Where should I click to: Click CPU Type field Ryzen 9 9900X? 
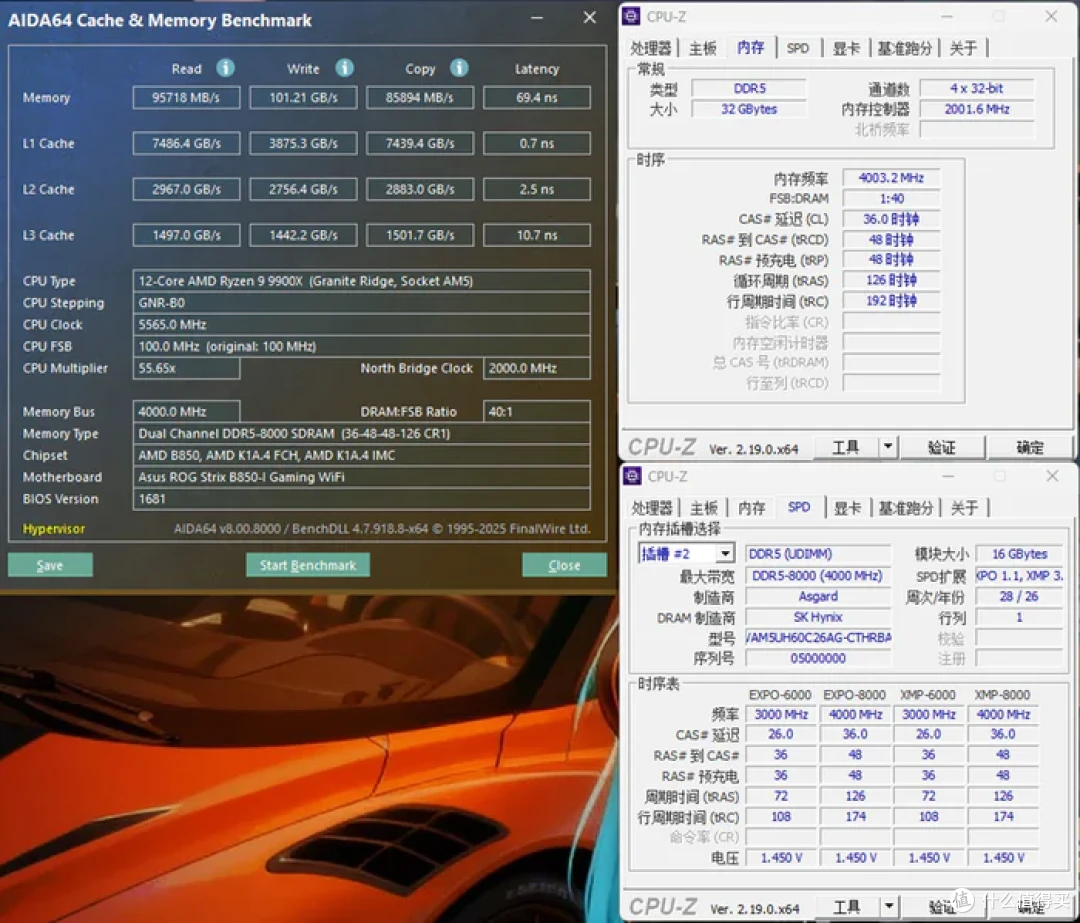pos(361,281)
